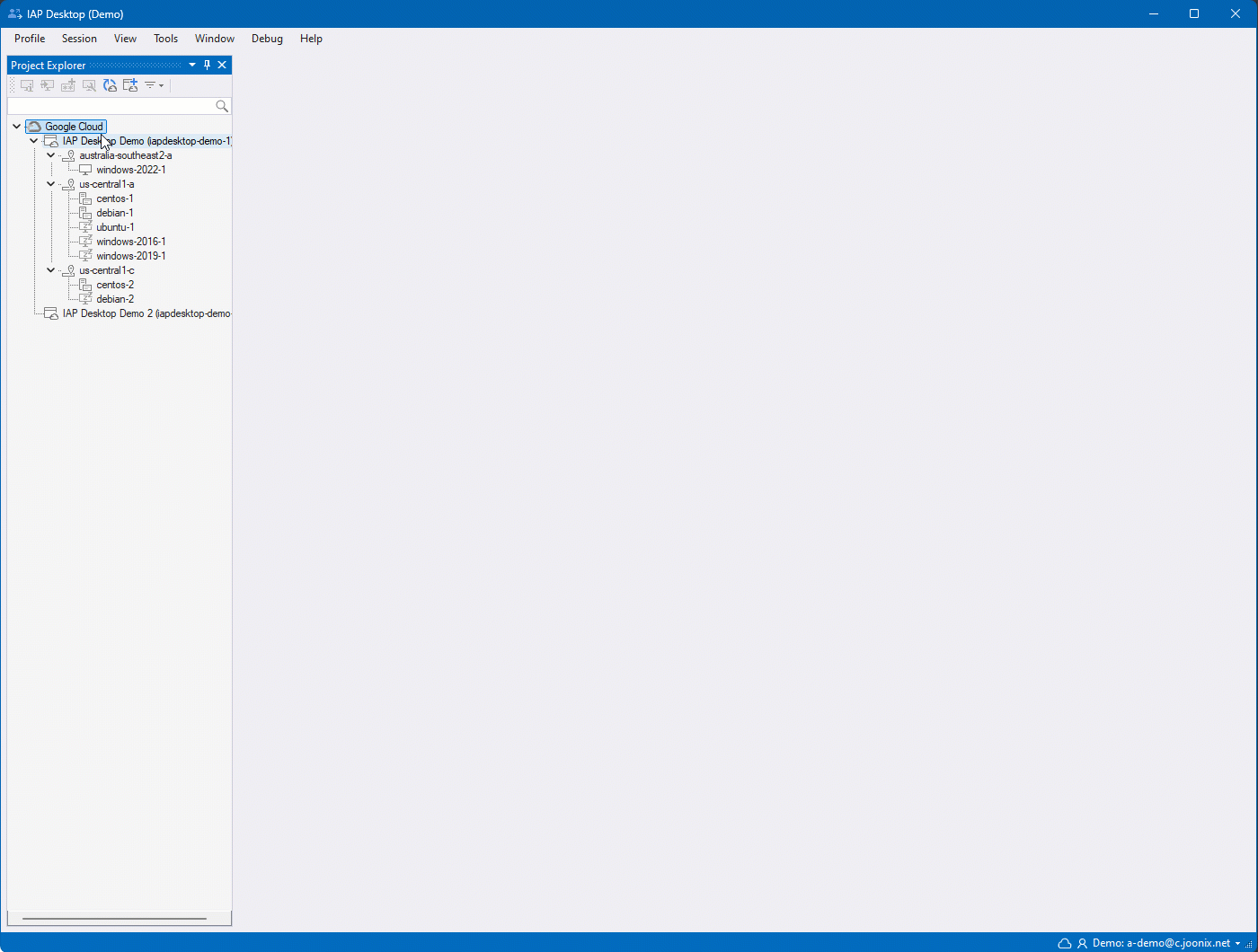Maximize the IAP Desktop window

(1194, 13)
